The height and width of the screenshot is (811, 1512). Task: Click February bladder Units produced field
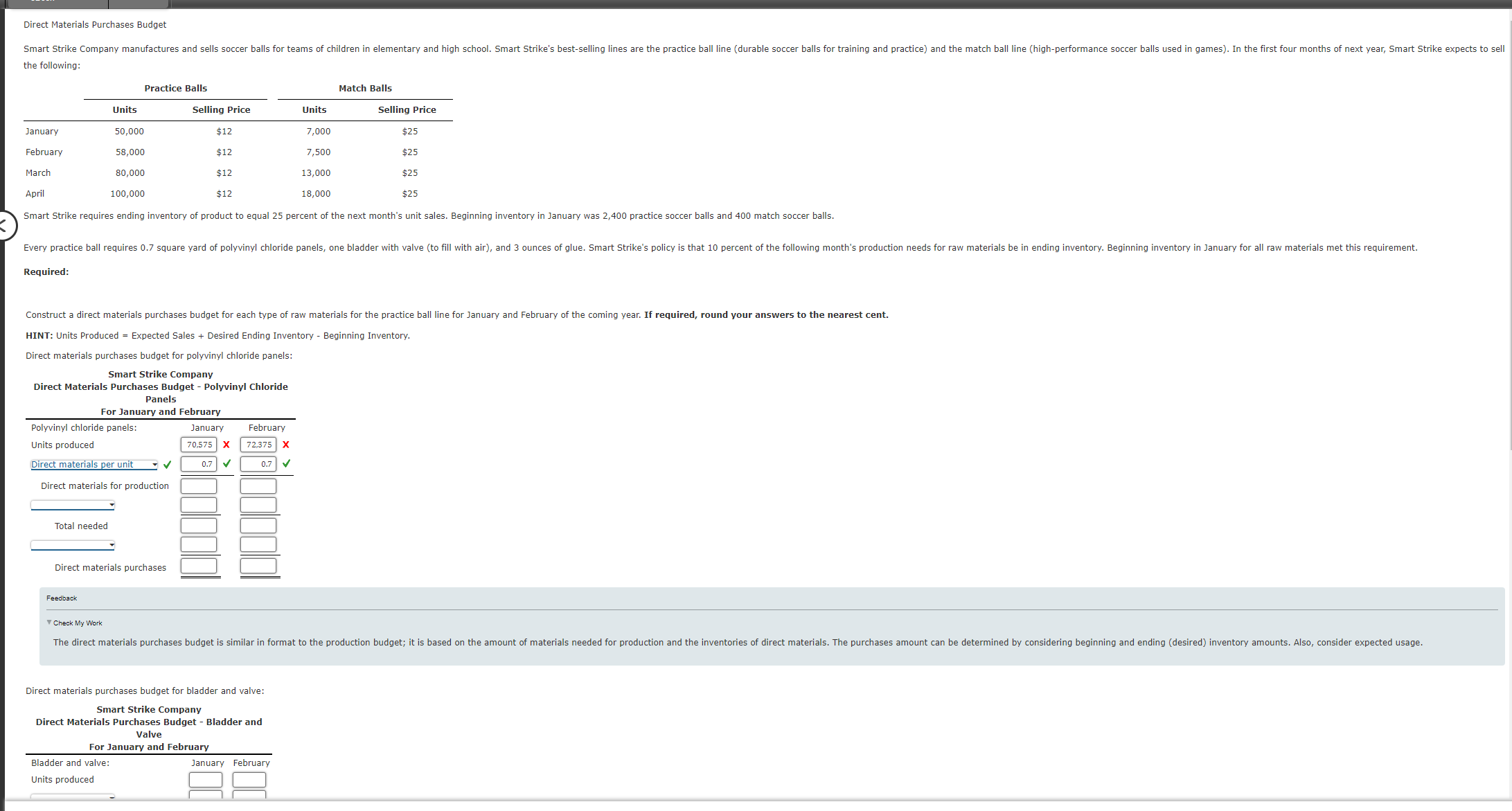pyautogui.click(x=249, y=780)
